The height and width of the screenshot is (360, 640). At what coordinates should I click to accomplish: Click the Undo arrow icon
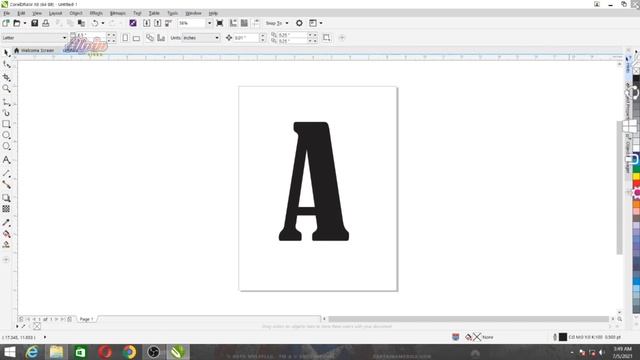tap(95, 23)
